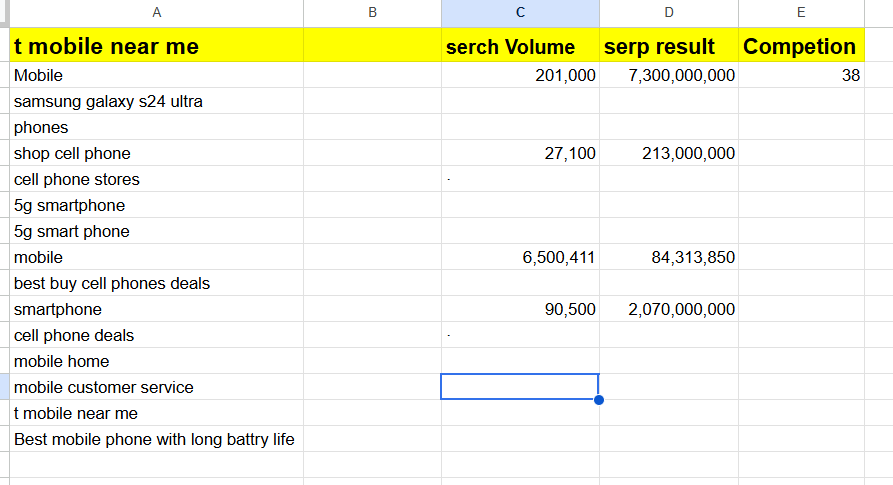Select column B header
Screen dimensions: 893x485
click(372, 12)
